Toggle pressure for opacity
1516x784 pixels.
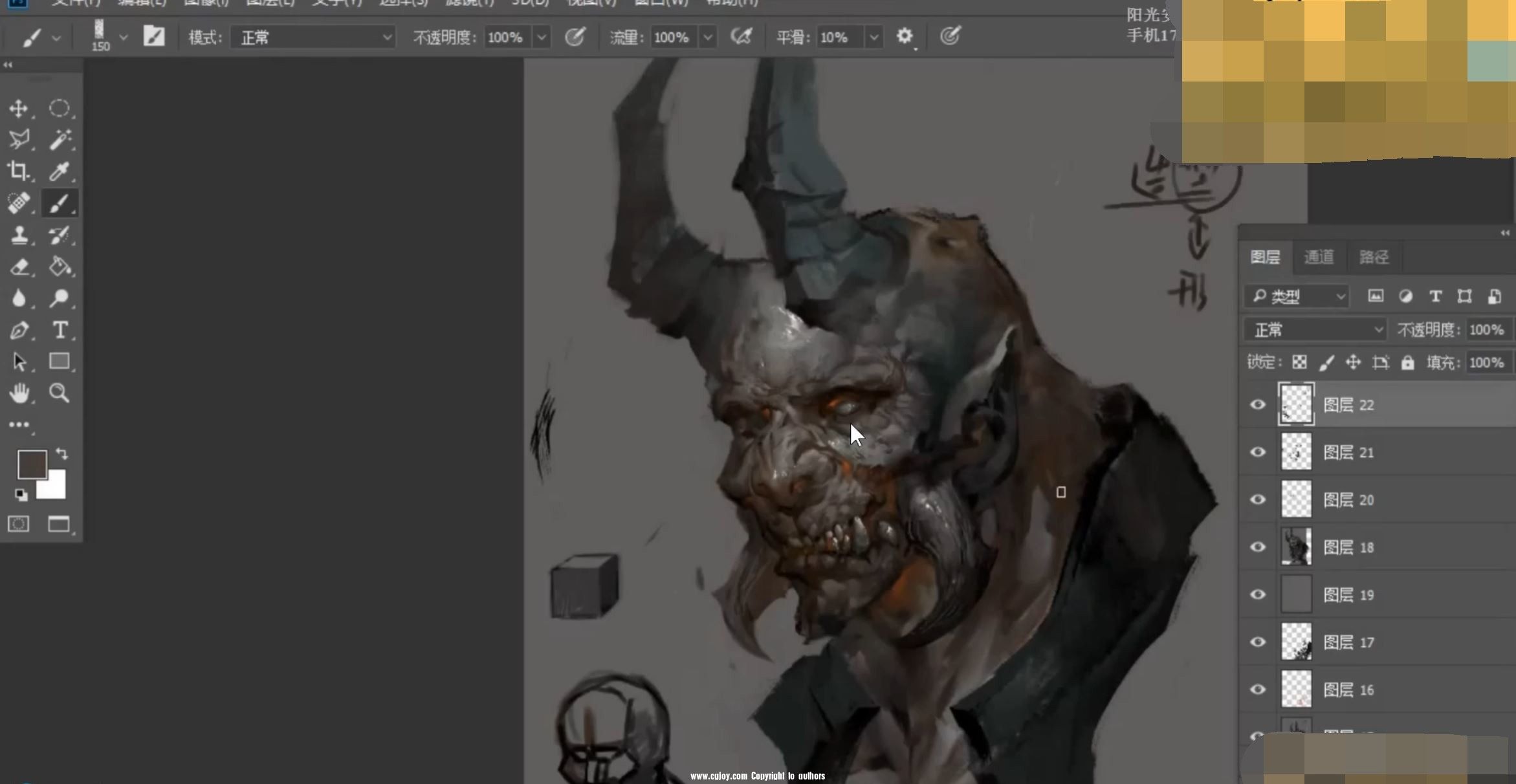point(575,36)
